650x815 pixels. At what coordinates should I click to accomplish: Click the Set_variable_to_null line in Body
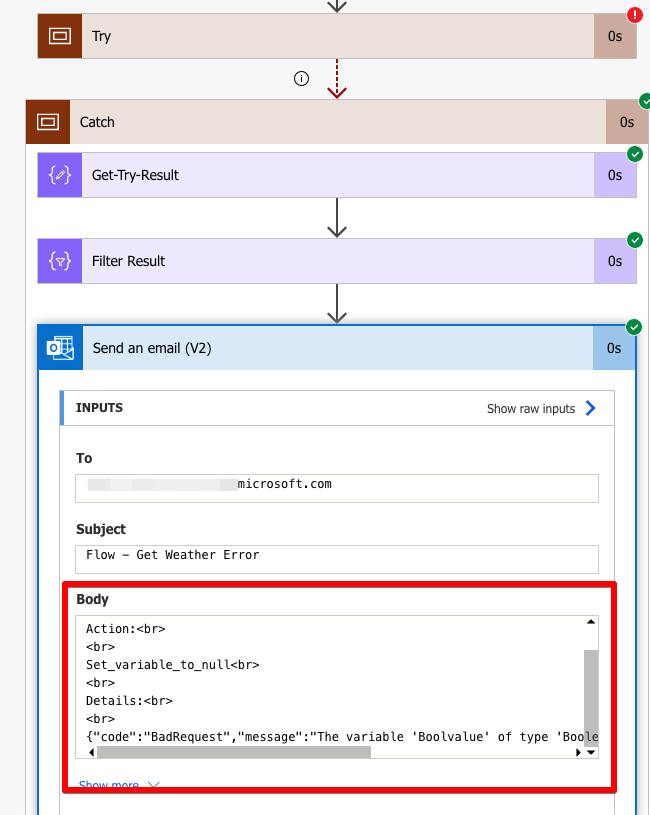click(173, 665)
